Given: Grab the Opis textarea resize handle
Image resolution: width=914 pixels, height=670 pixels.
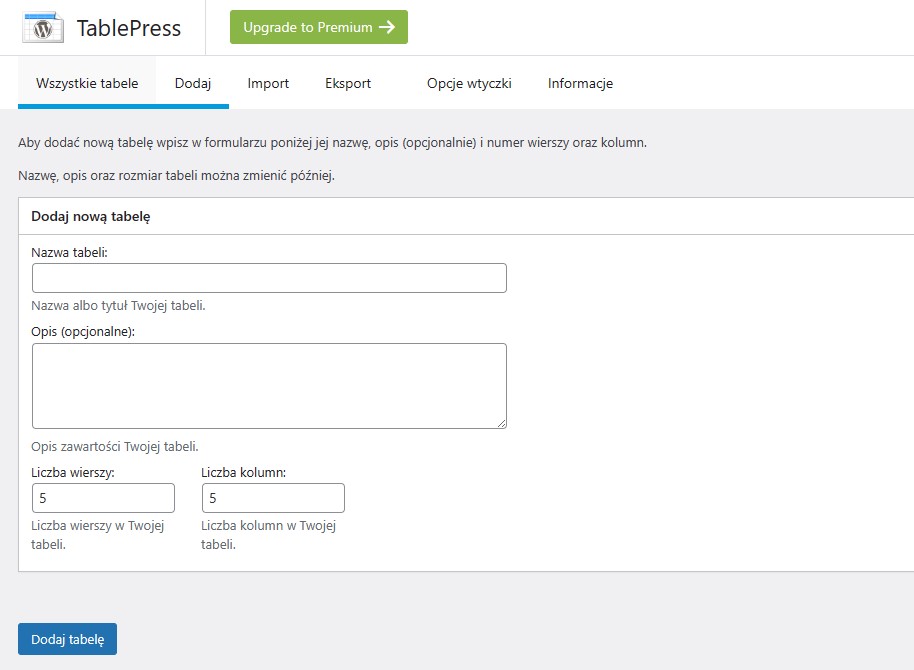Looking at the screenshot, I should (x=501, y=423).
